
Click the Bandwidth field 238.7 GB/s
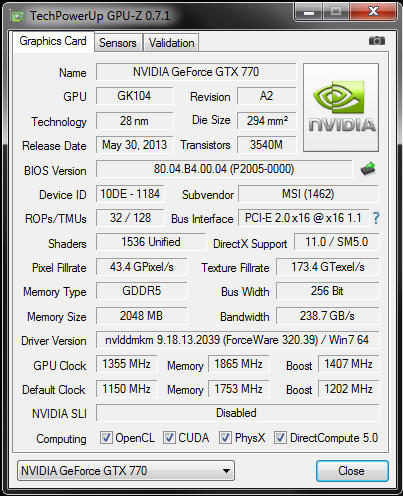click(x=328, y=316)
